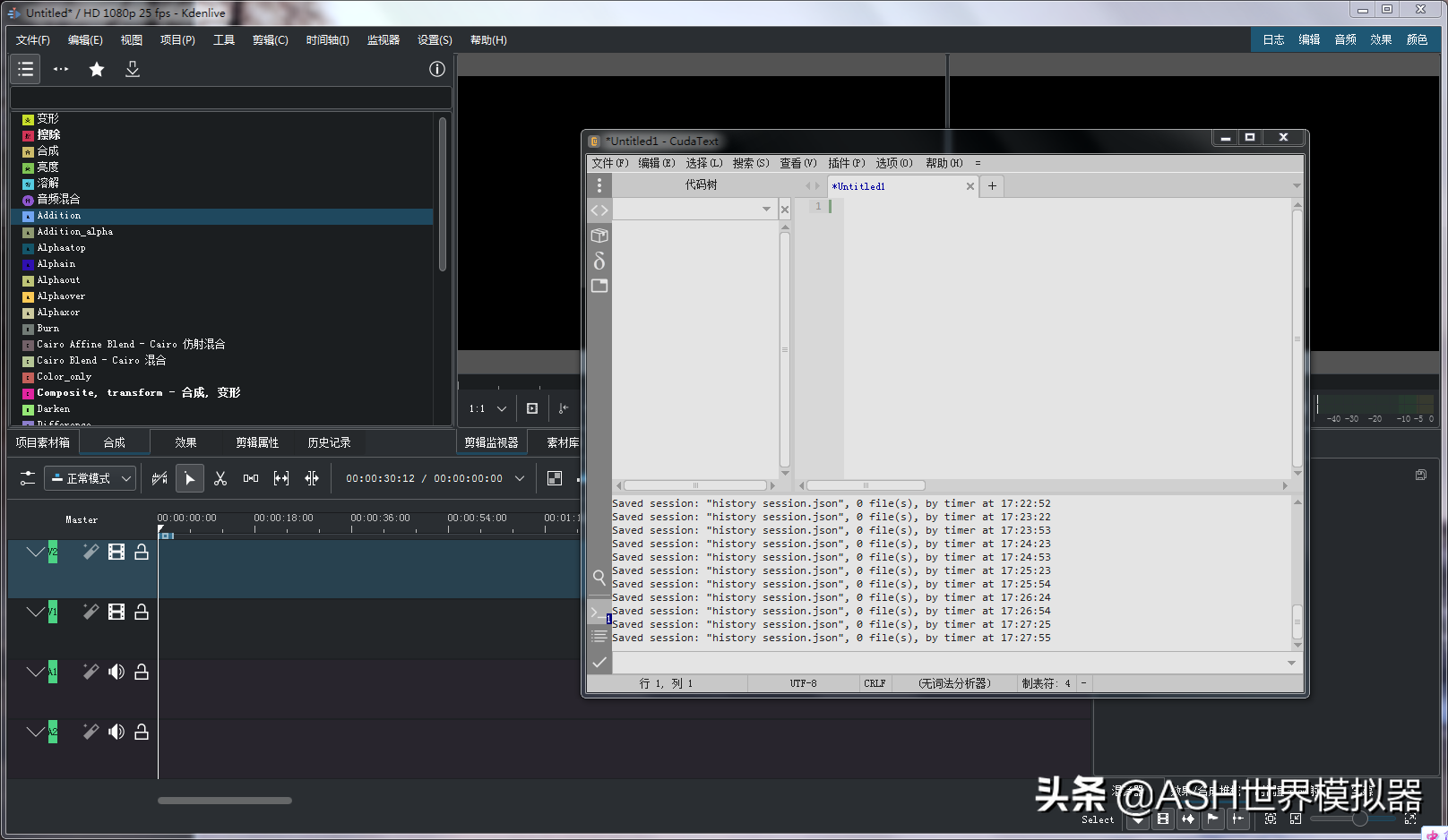Toggle the compositing checker icon
The image size is (1448, 840).
555,478
